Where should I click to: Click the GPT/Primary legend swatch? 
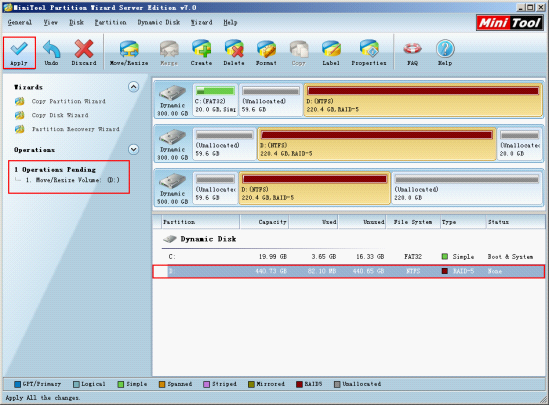point(18,384)
